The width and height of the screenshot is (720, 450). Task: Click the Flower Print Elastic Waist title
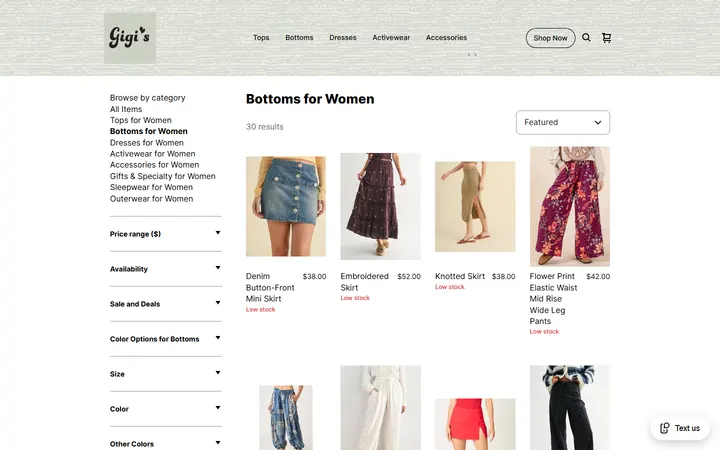point(553,298)
